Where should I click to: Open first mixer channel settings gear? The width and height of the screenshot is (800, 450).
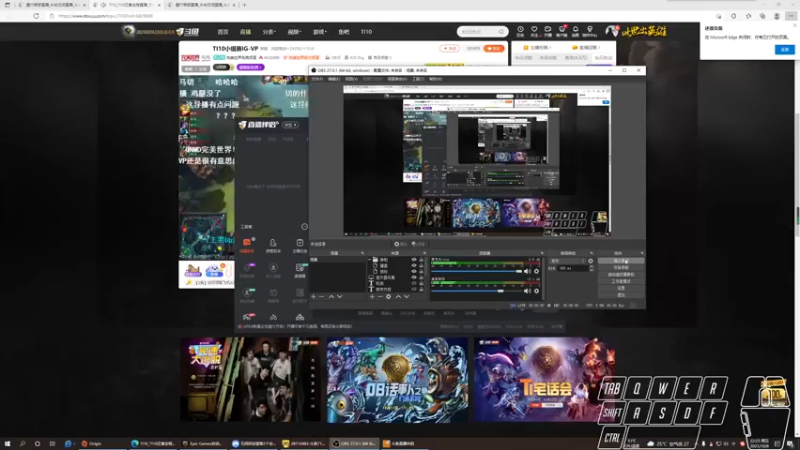[536, 271]
